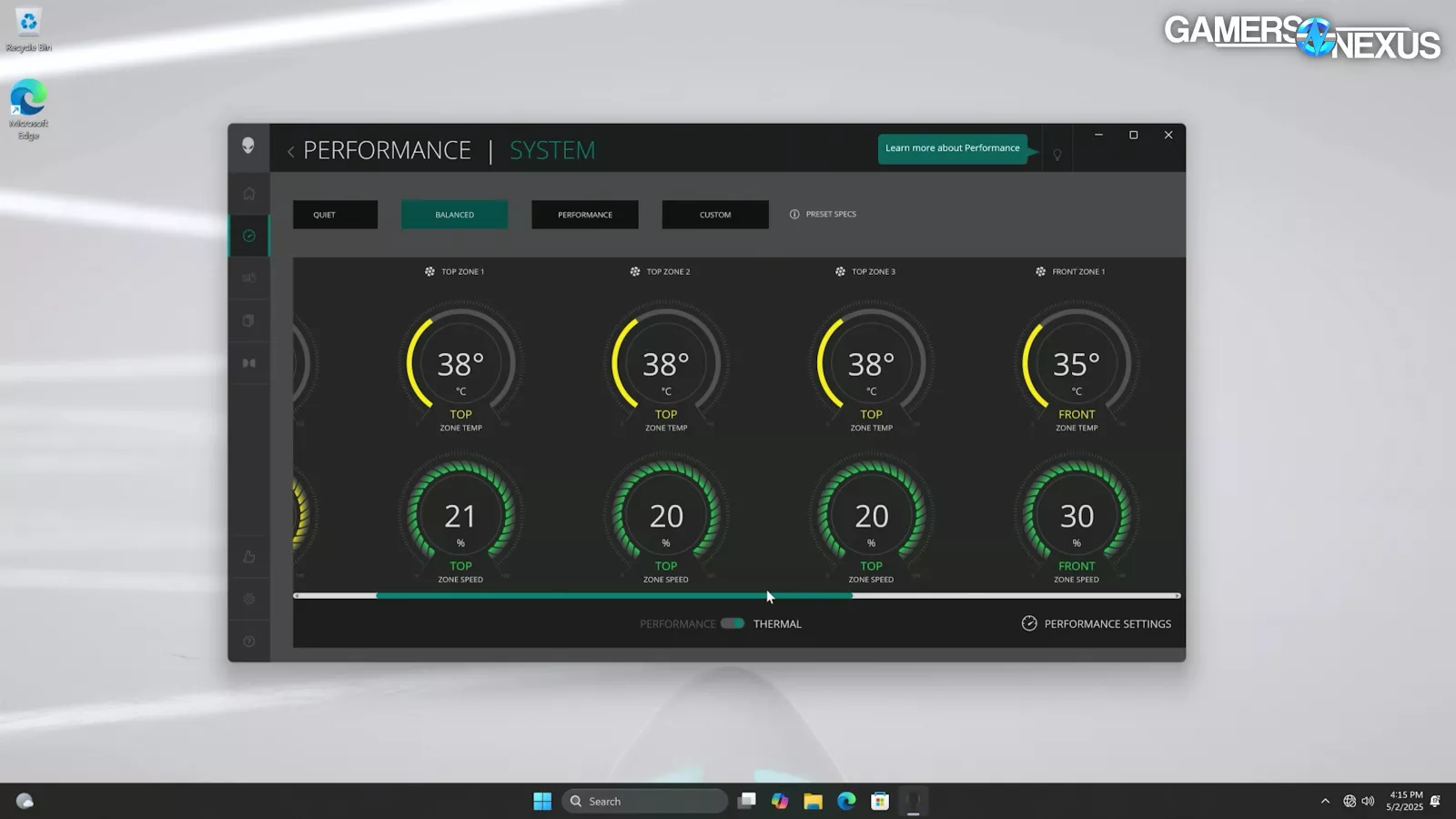Click the help question mark sidebar icon
Viewport: 1456px width, 819px height.
248,642
